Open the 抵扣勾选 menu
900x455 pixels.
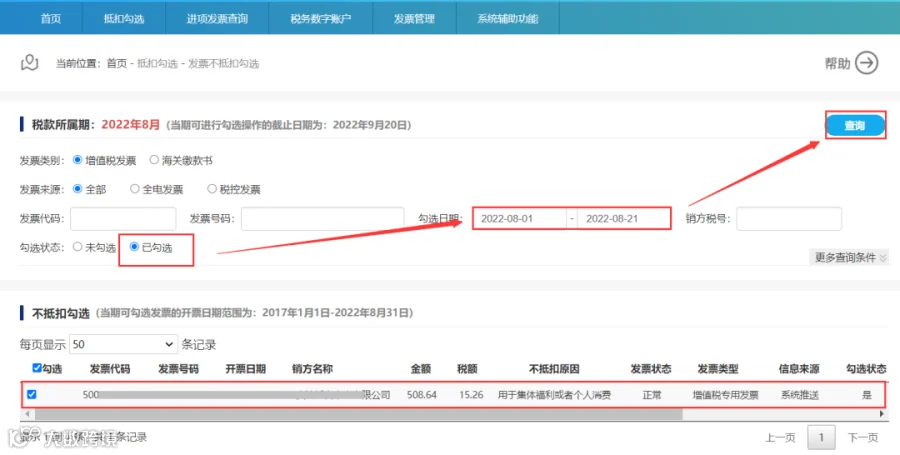(x=123, y=18)
